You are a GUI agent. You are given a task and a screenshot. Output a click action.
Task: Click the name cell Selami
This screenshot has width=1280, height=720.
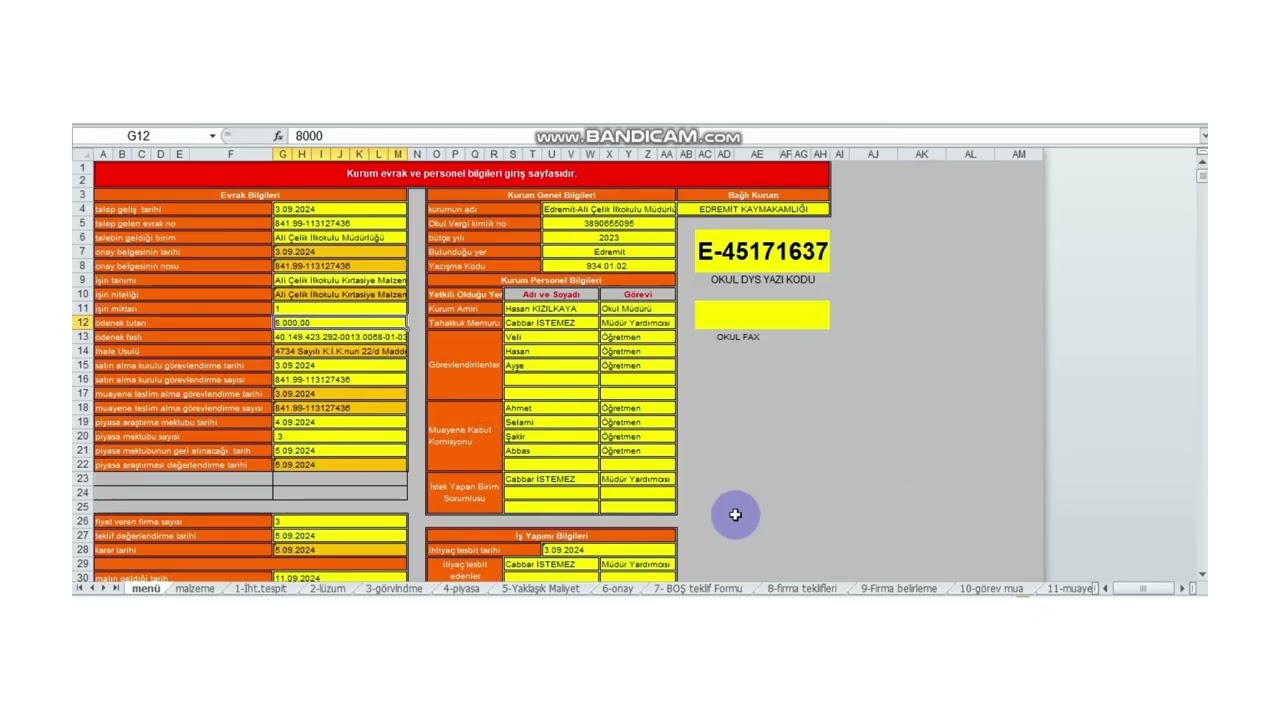pyautogui.click(x=551, y=422)
